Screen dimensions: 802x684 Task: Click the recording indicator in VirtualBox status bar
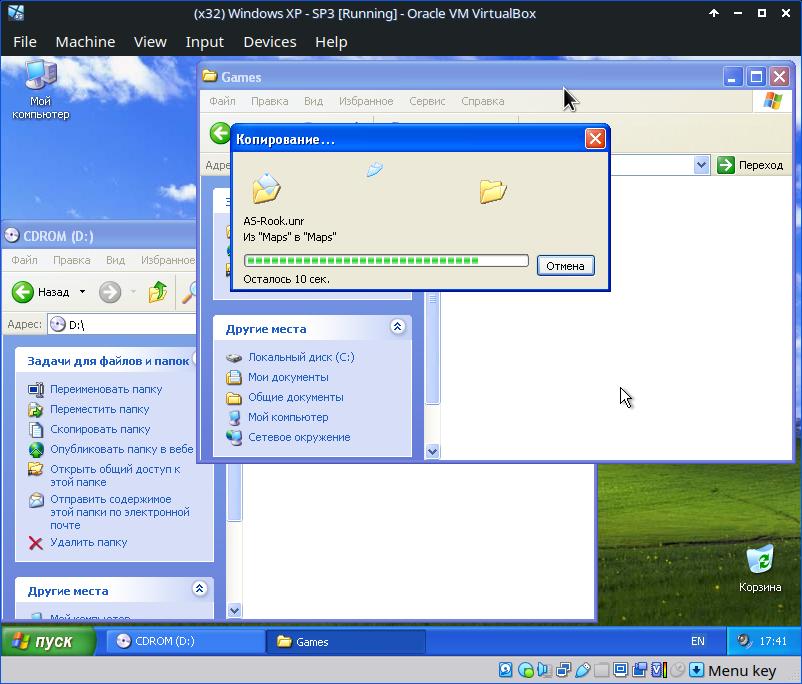click(x=639, y=669)
